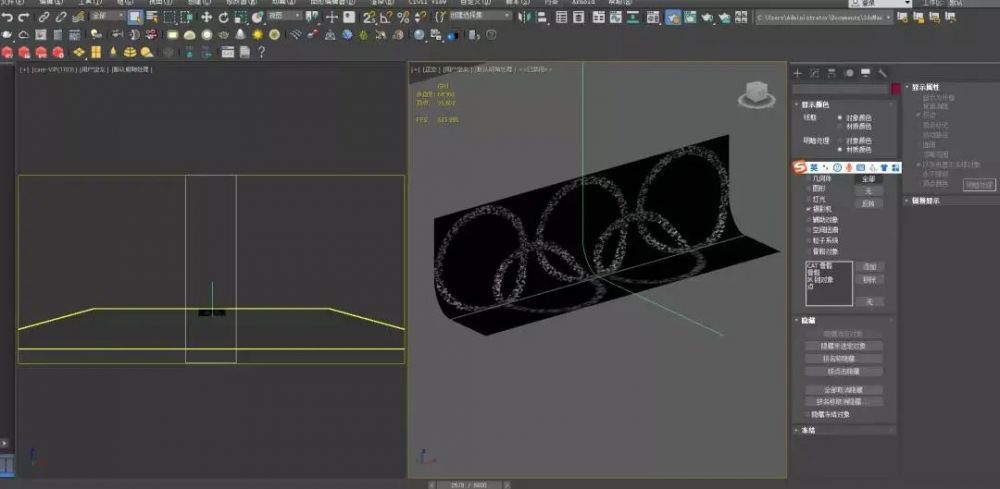Open the selection filter 全部 dropdown
The width and height of the screenshot is (1000, 489).
coord(107,15)
